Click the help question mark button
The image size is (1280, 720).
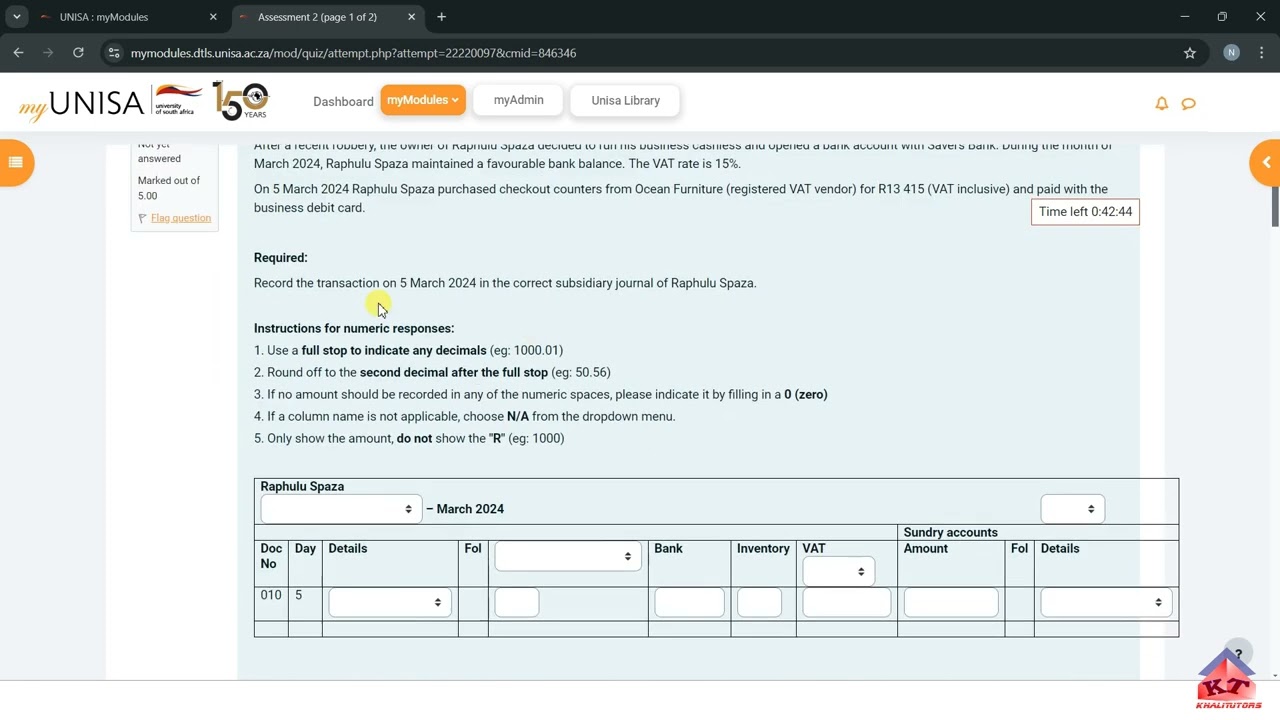coord(1238,655)
